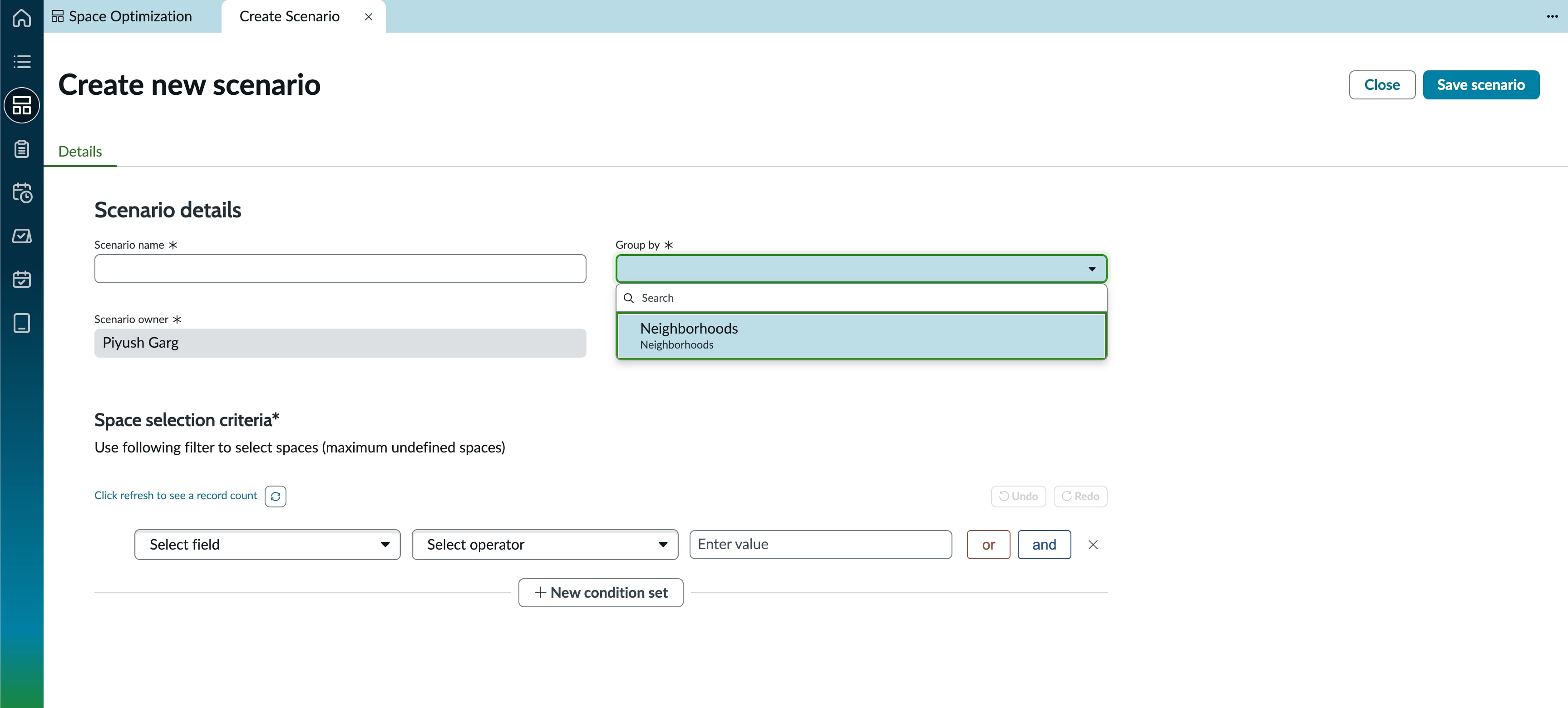Click the Scenario owner field Piyush Garg

pos(340,343)
